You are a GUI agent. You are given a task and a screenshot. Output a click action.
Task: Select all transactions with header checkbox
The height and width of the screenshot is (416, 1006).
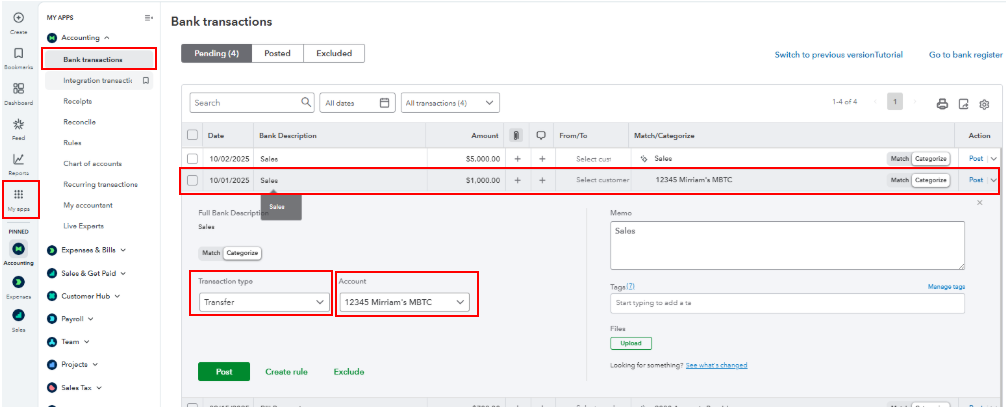pos(193,135)
